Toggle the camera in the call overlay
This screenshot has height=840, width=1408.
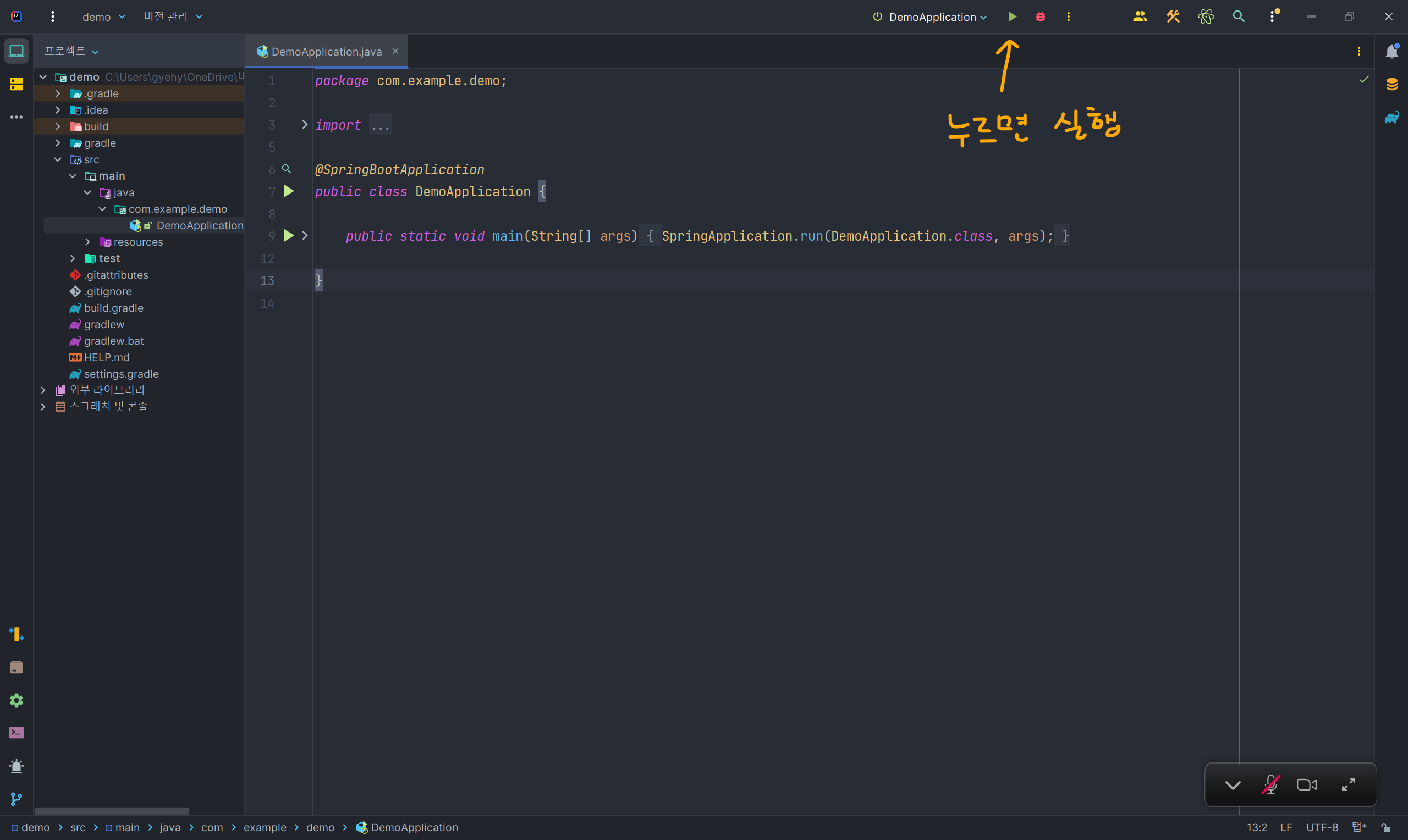pos(1307,785)
